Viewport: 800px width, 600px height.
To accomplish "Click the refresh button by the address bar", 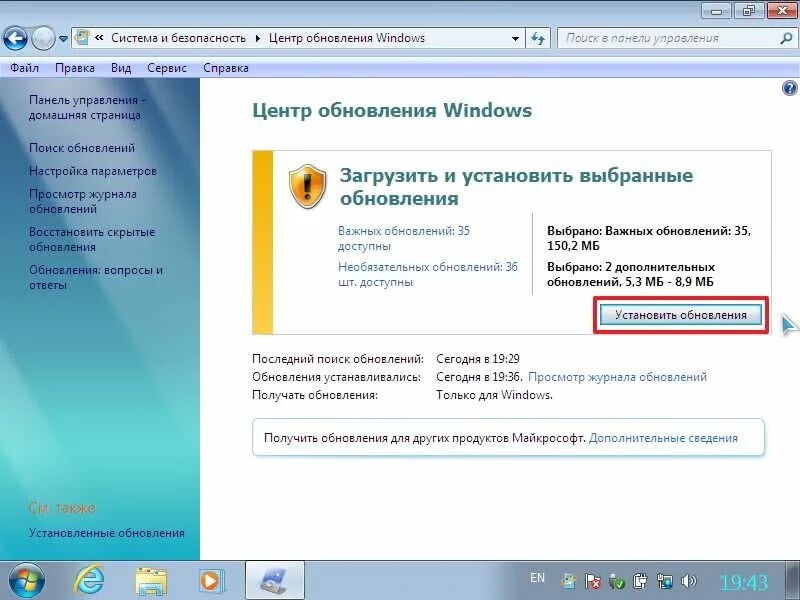I will [538, 38].
